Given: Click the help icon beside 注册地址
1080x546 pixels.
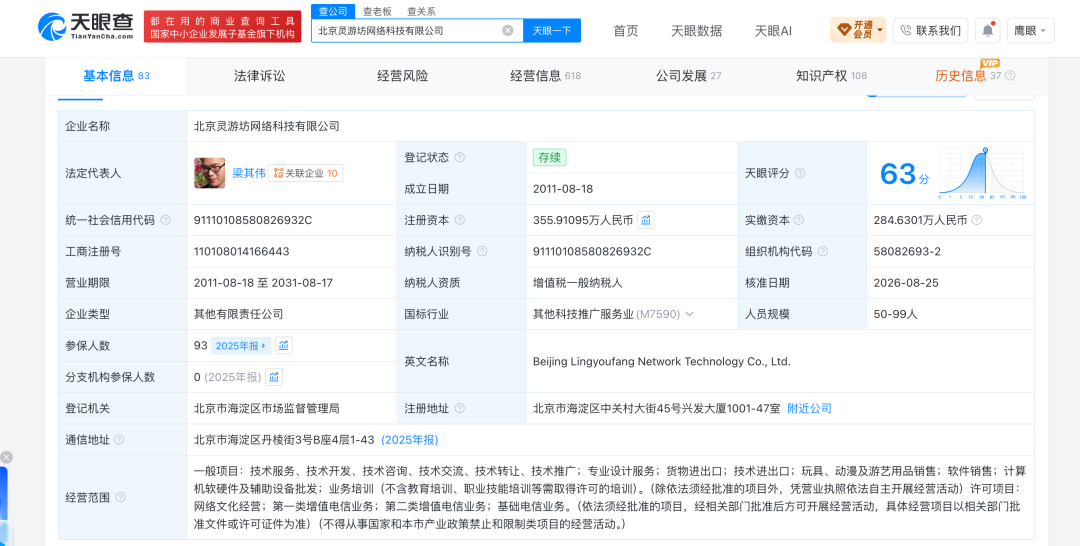Looking at the screenshot, I should coord(459,408).
